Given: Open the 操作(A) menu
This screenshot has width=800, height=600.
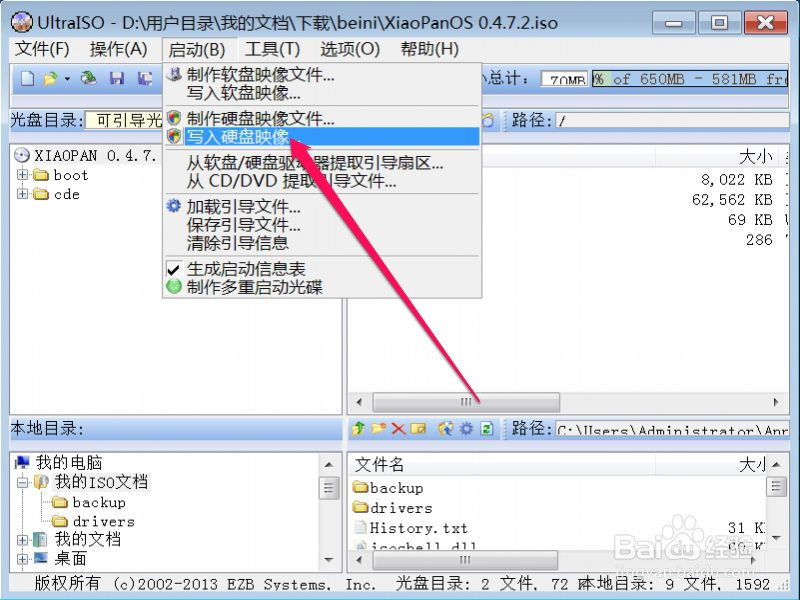Looking at the screenshot, I should 118,49.
